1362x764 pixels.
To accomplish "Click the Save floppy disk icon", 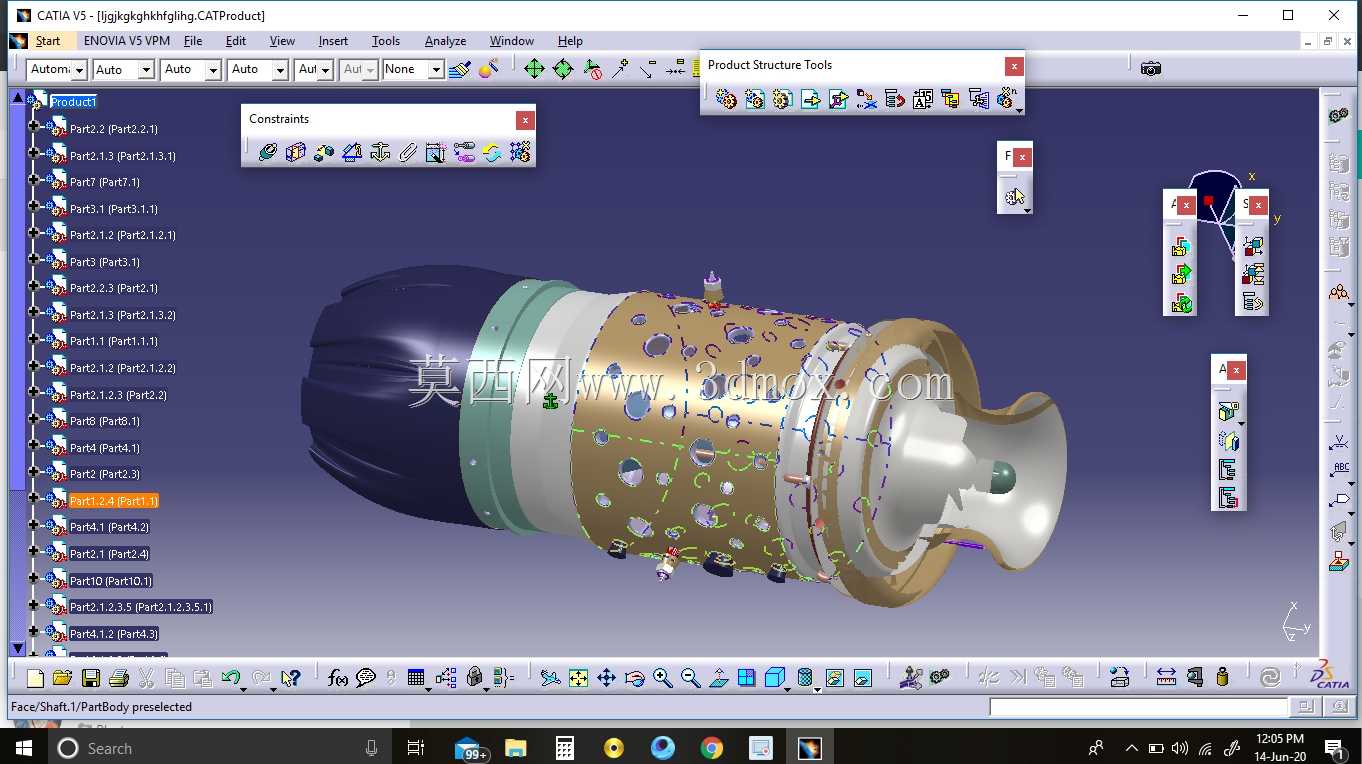I will tap(90, 678).
